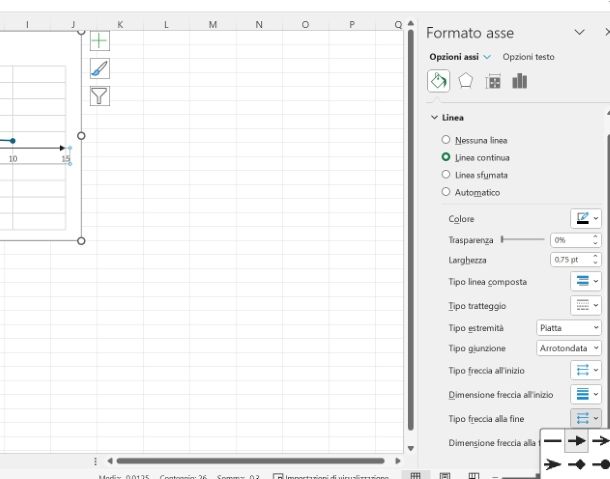This screenshot has width=610, height=479.
Task: Open the Chart Filters funnel button
Action: [100, 96]
